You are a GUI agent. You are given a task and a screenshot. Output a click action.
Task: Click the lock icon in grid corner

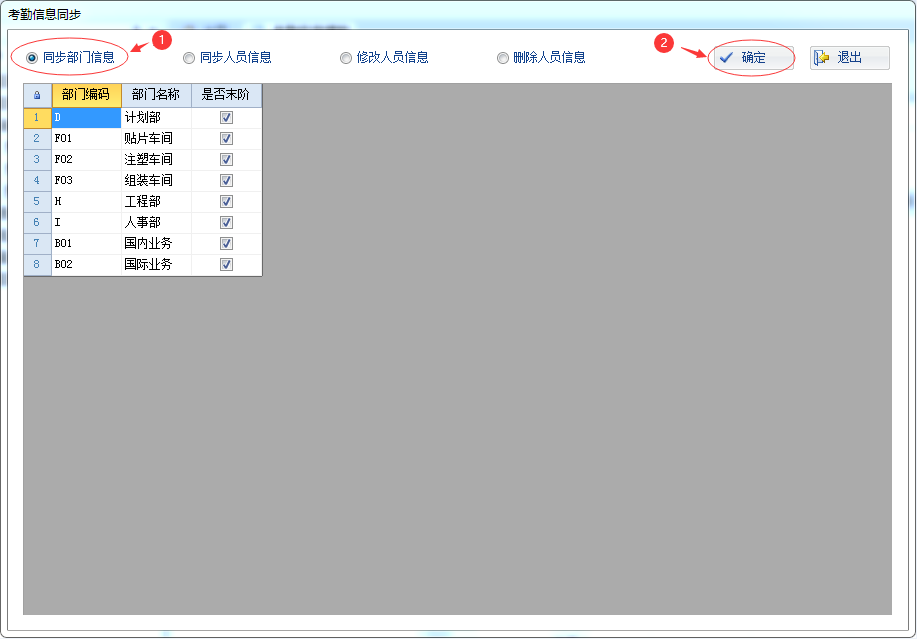(37, 95)
